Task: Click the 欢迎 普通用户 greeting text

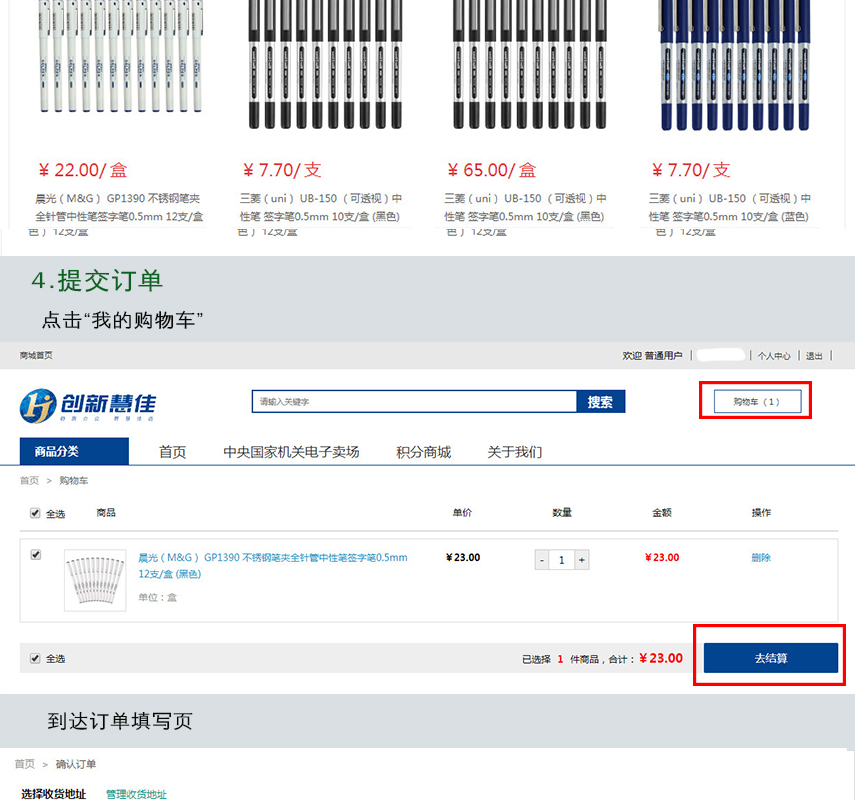Action: coord(652,356)
